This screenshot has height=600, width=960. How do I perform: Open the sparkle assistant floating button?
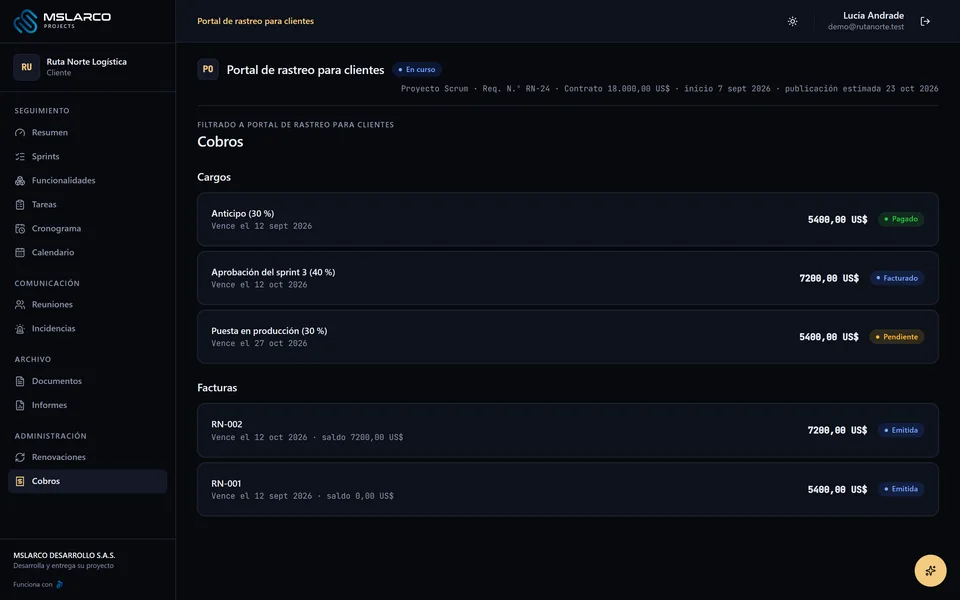(x=930, y=571)
